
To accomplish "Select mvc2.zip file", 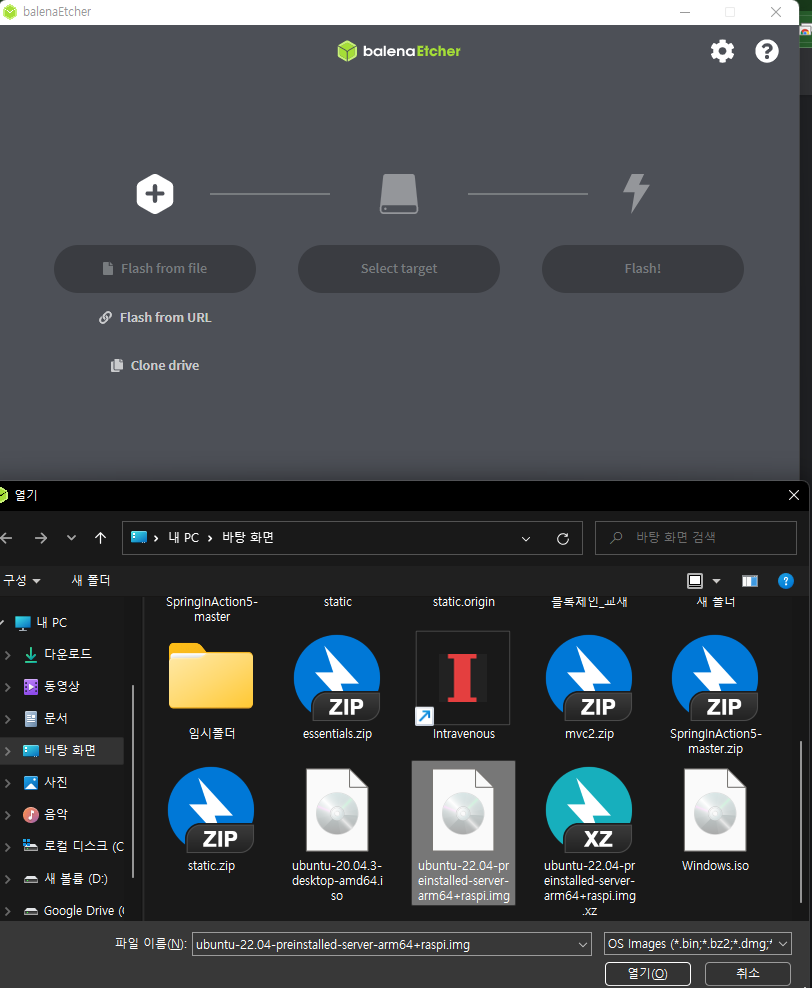I will [589, 688].
